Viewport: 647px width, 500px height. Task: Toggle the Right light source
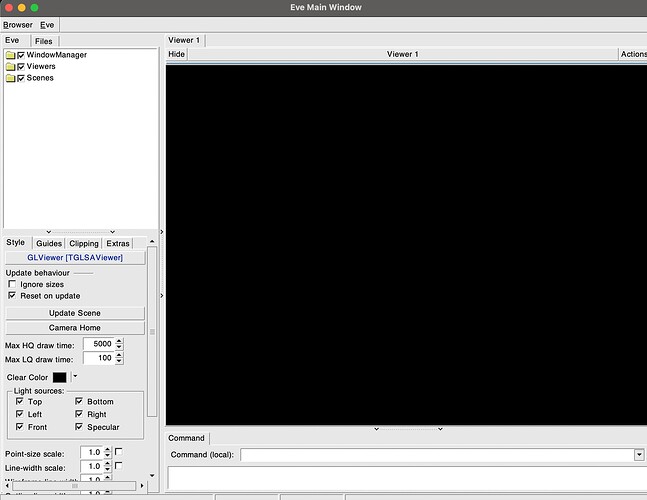pos(79,414)
